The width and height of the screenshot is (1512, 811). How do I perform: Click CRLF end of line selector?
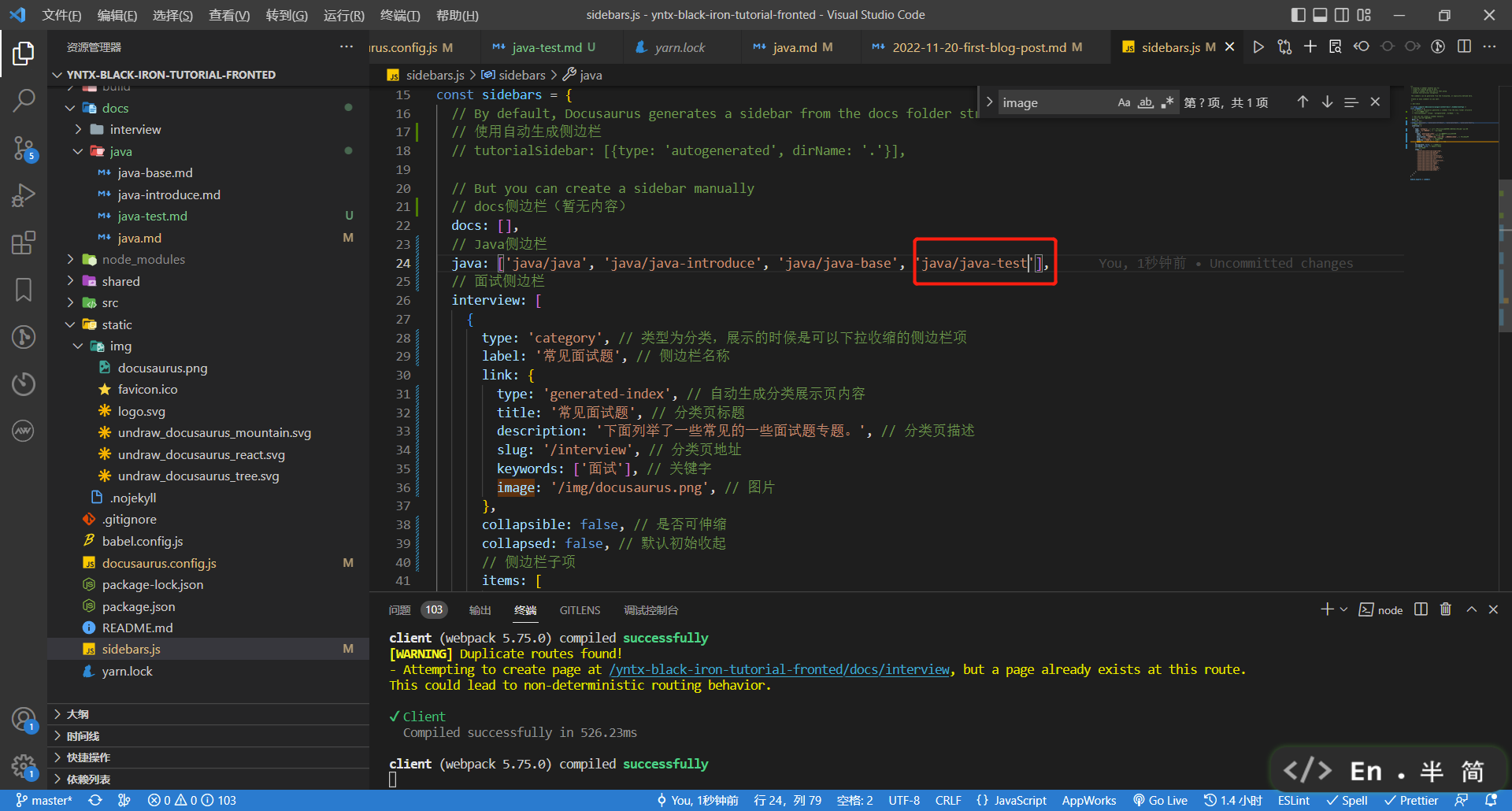[948, 800]
